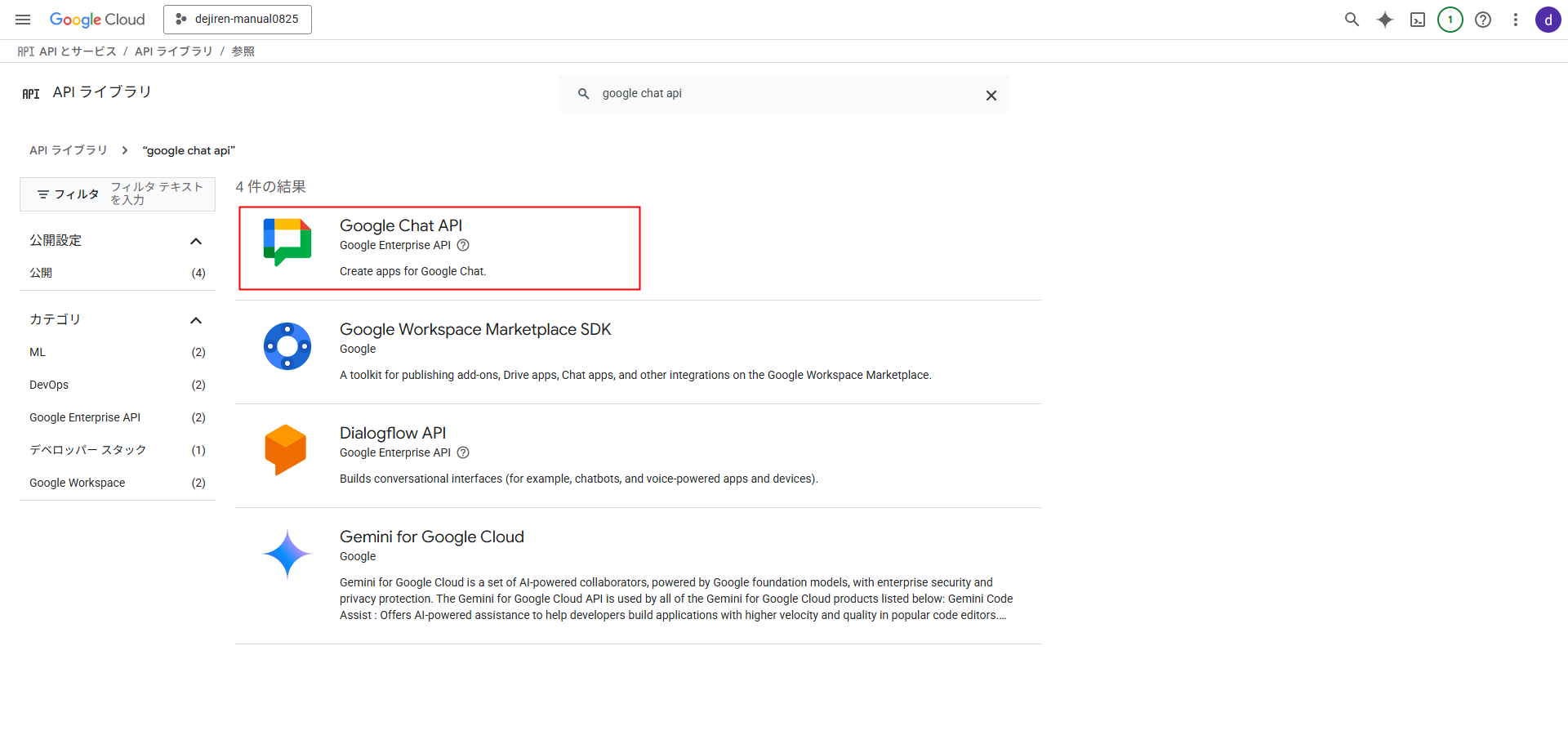
Task: Open the notifications badge showing 1
Action: click(1450, 20)
